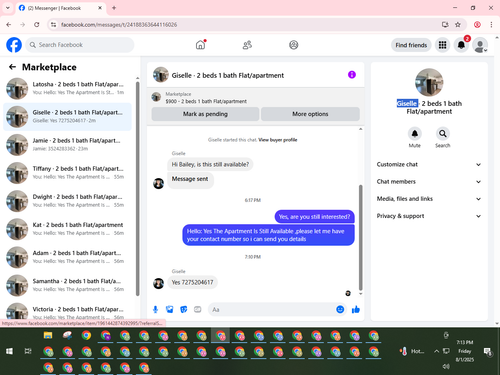
Task: Click message 'Yes 7275204617'
Action: click(192, 282)
